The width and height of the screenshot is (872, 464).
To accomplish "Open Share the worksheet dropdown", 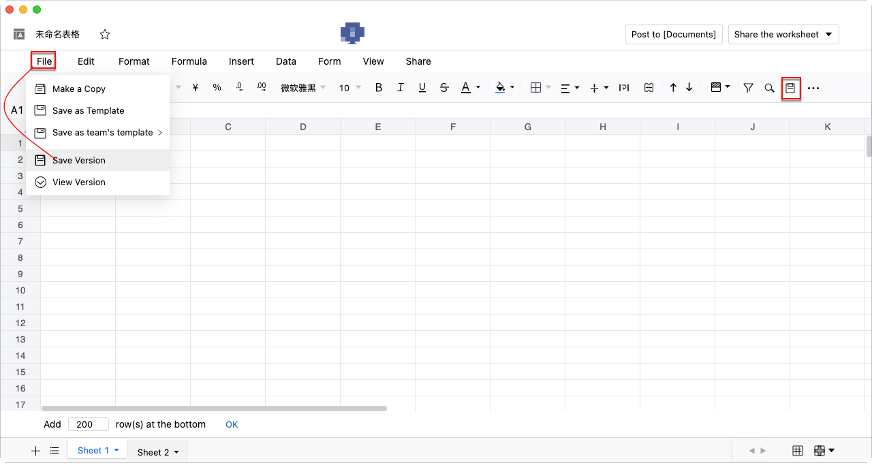I will (783, 34).
